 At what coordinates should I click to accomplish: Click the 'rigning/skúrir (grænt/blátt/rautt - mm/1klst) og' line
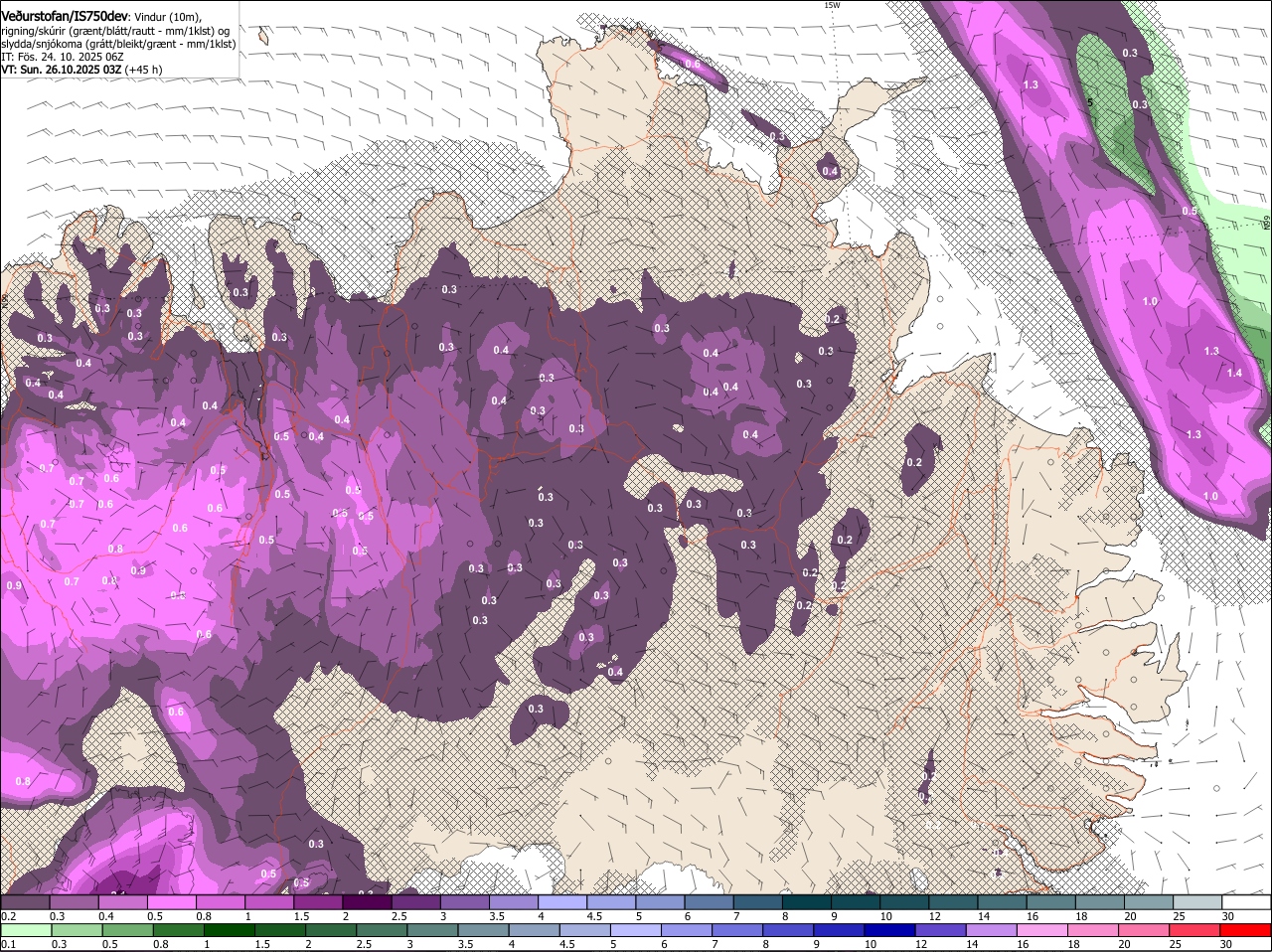point(115,31)
